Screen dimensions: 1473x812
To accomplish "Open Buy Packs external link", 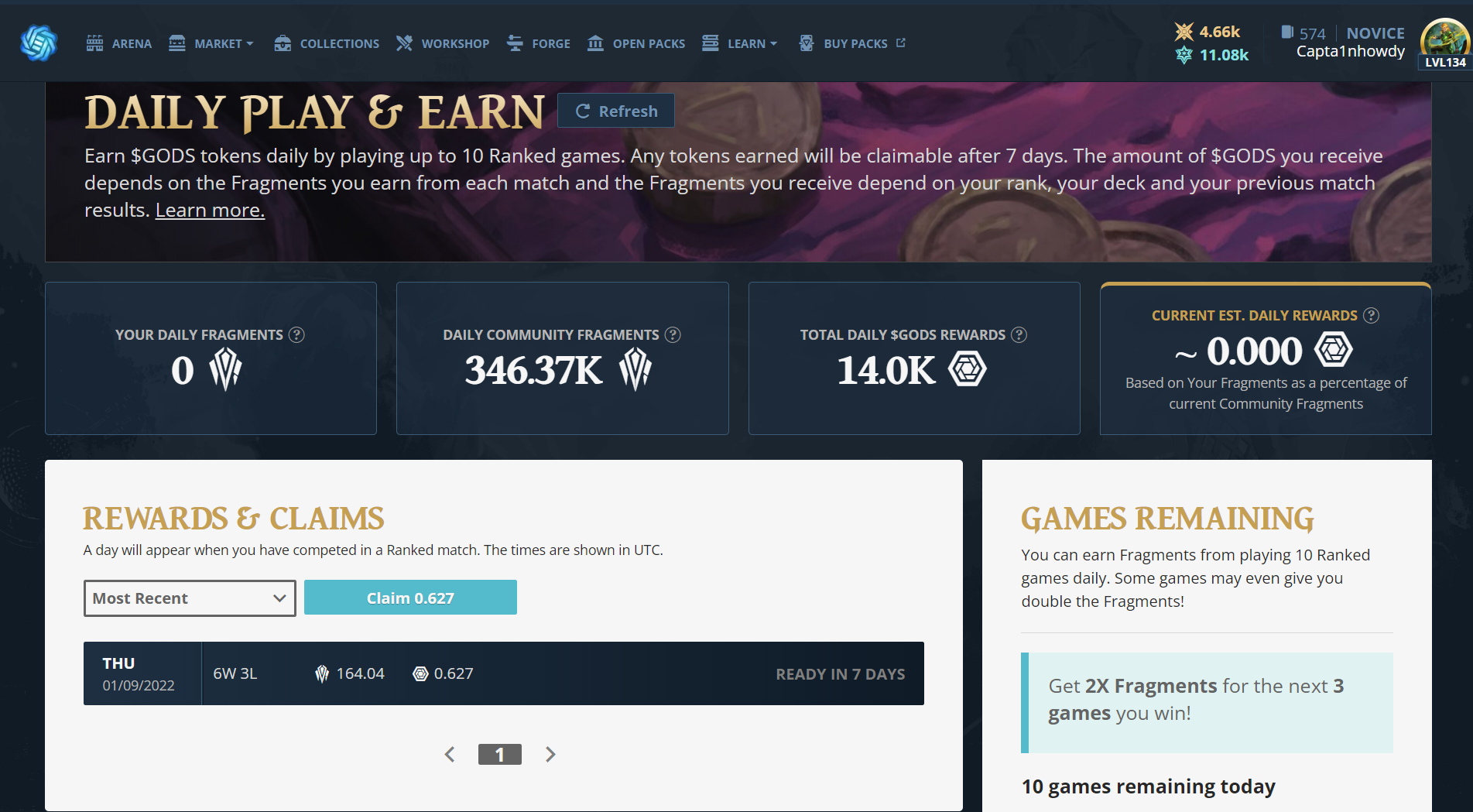I will tap(852, 43).
